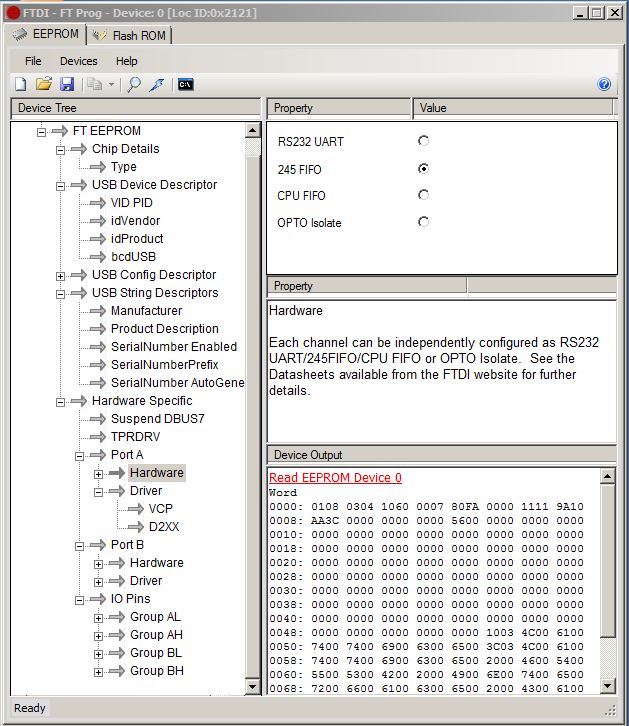Select idVendor in the device tree
This screenshot has width=629, height=726.
135,221
